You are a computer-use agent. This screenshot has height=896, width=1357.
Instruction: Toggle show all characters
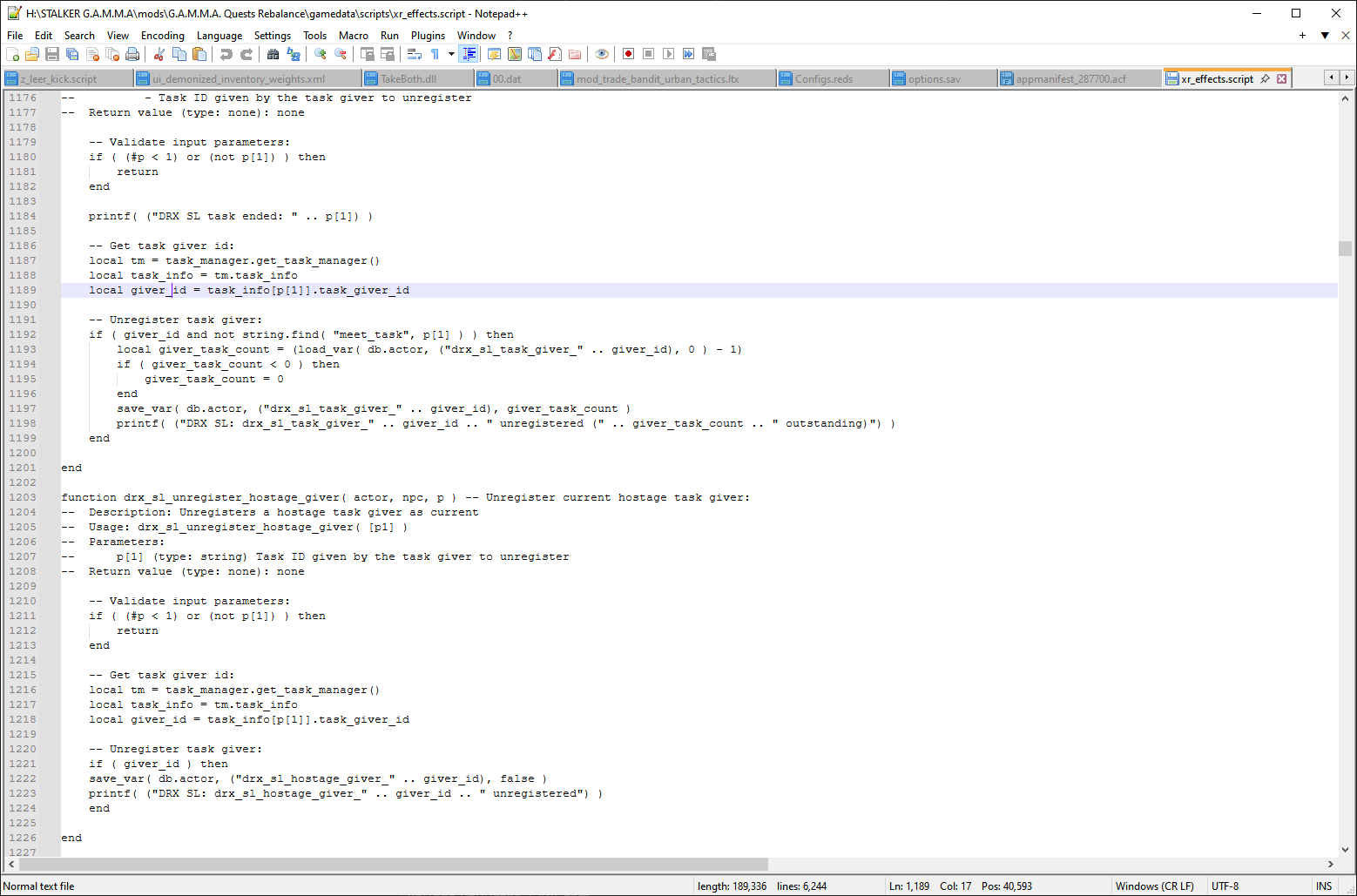pos(435,54)
